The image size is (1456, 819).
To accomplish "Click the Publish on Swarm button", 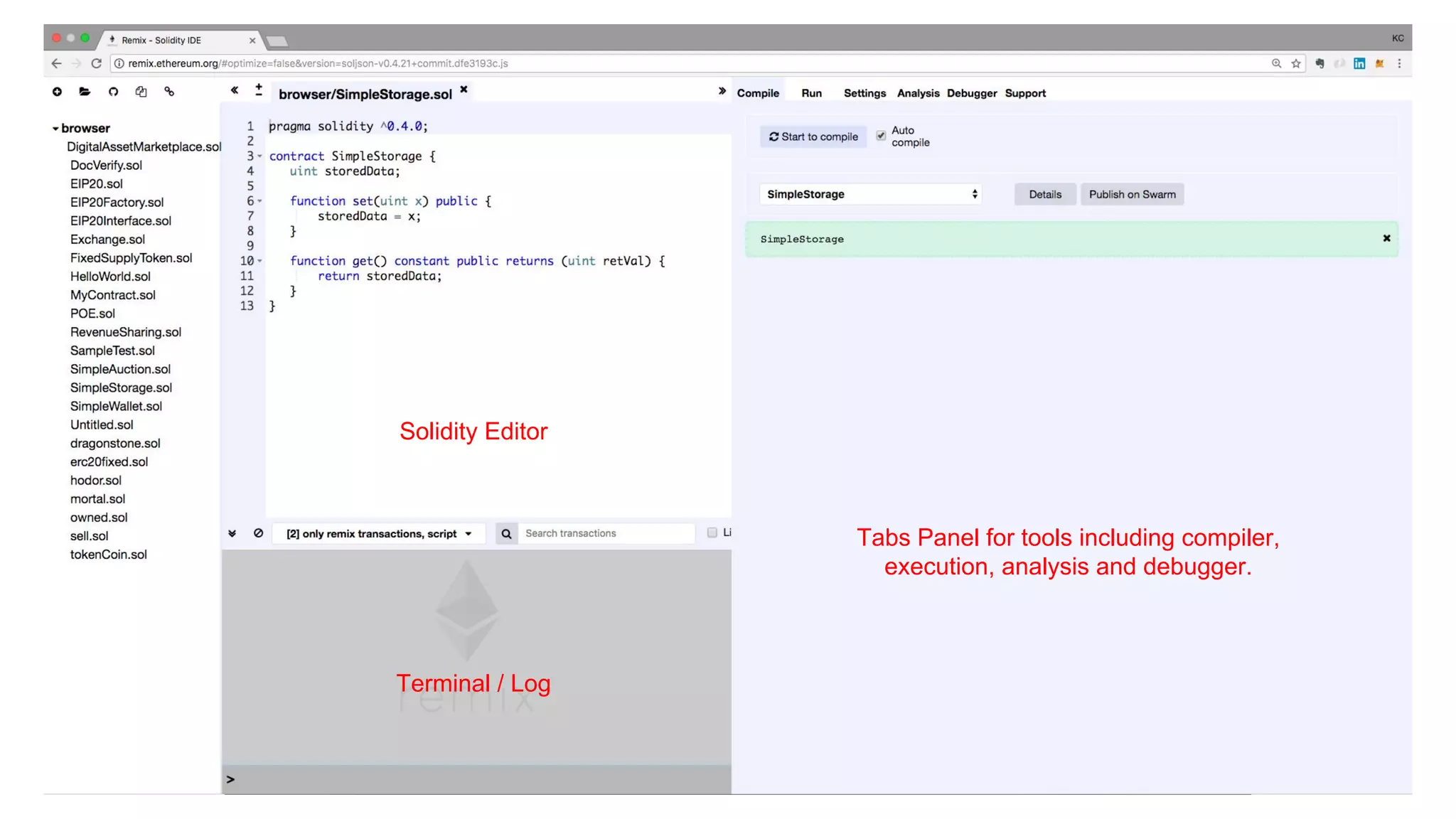I will coord(1132,194).
